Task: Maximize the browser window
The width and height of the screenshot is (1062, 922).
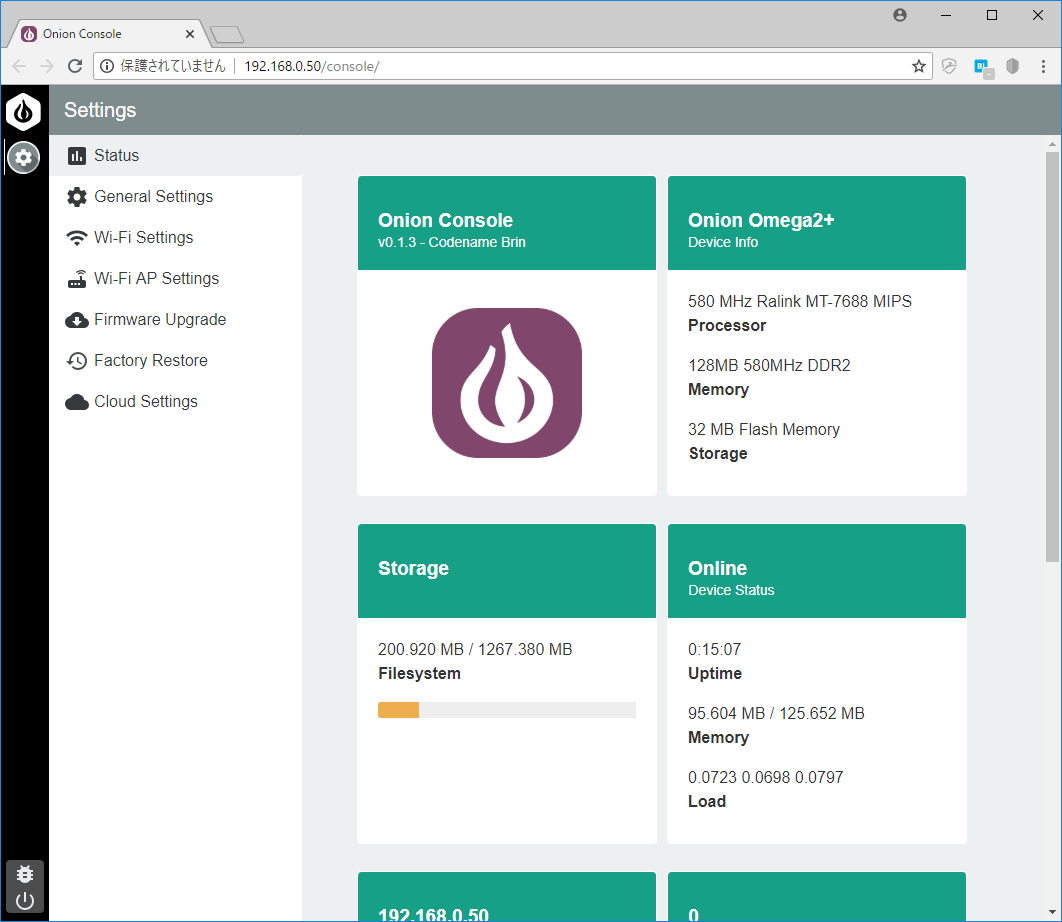Action: click(x=992, y=15)
